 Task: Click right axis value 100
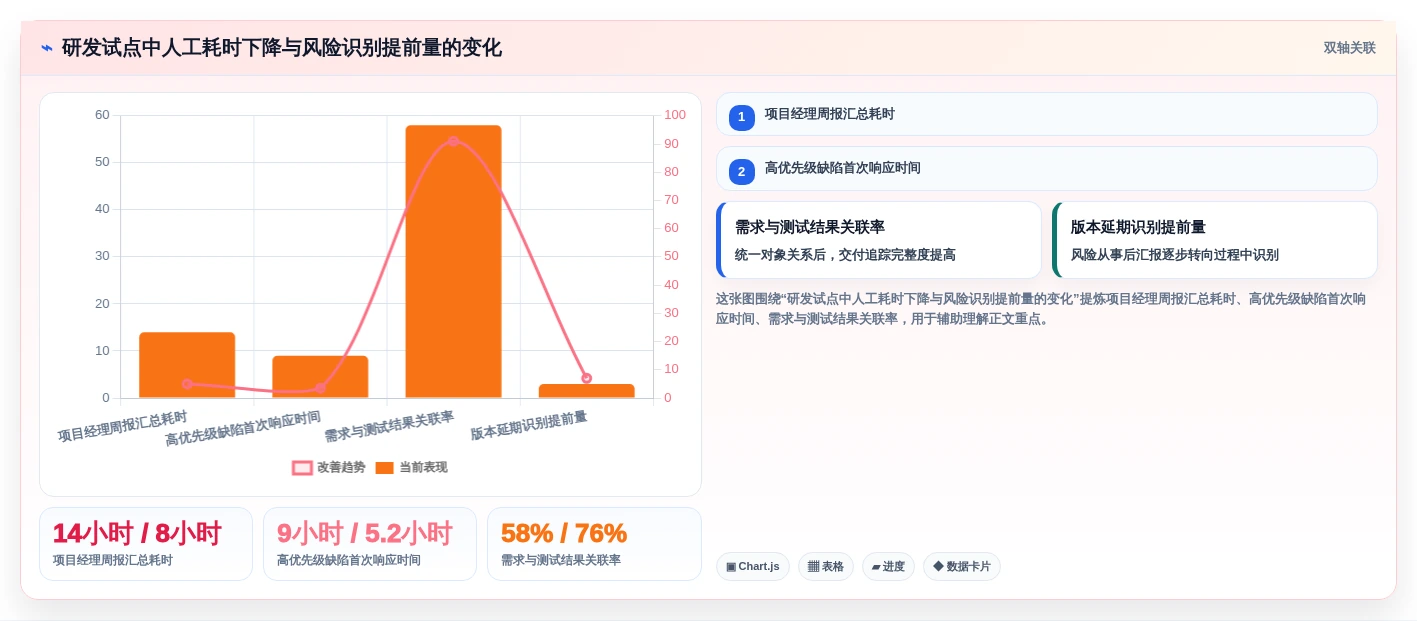675,115
